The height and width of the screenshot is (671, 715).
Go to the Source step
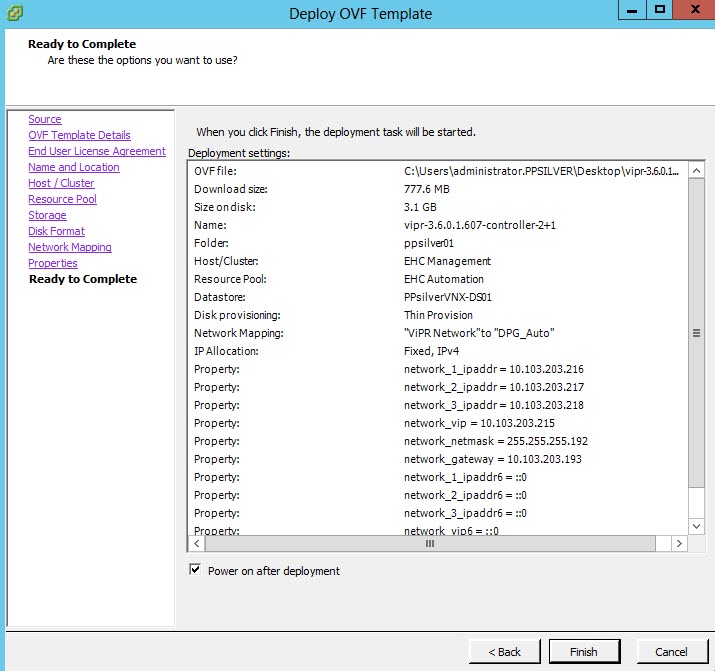45,119
